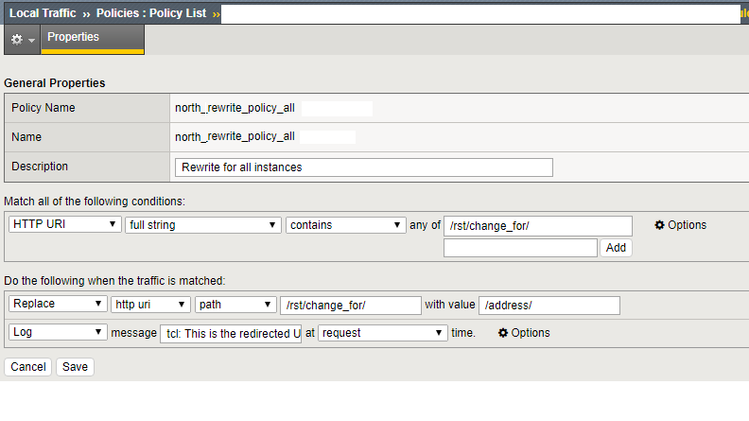Switch to the Properties tab
749x421 pixels.
click(73, 37)
